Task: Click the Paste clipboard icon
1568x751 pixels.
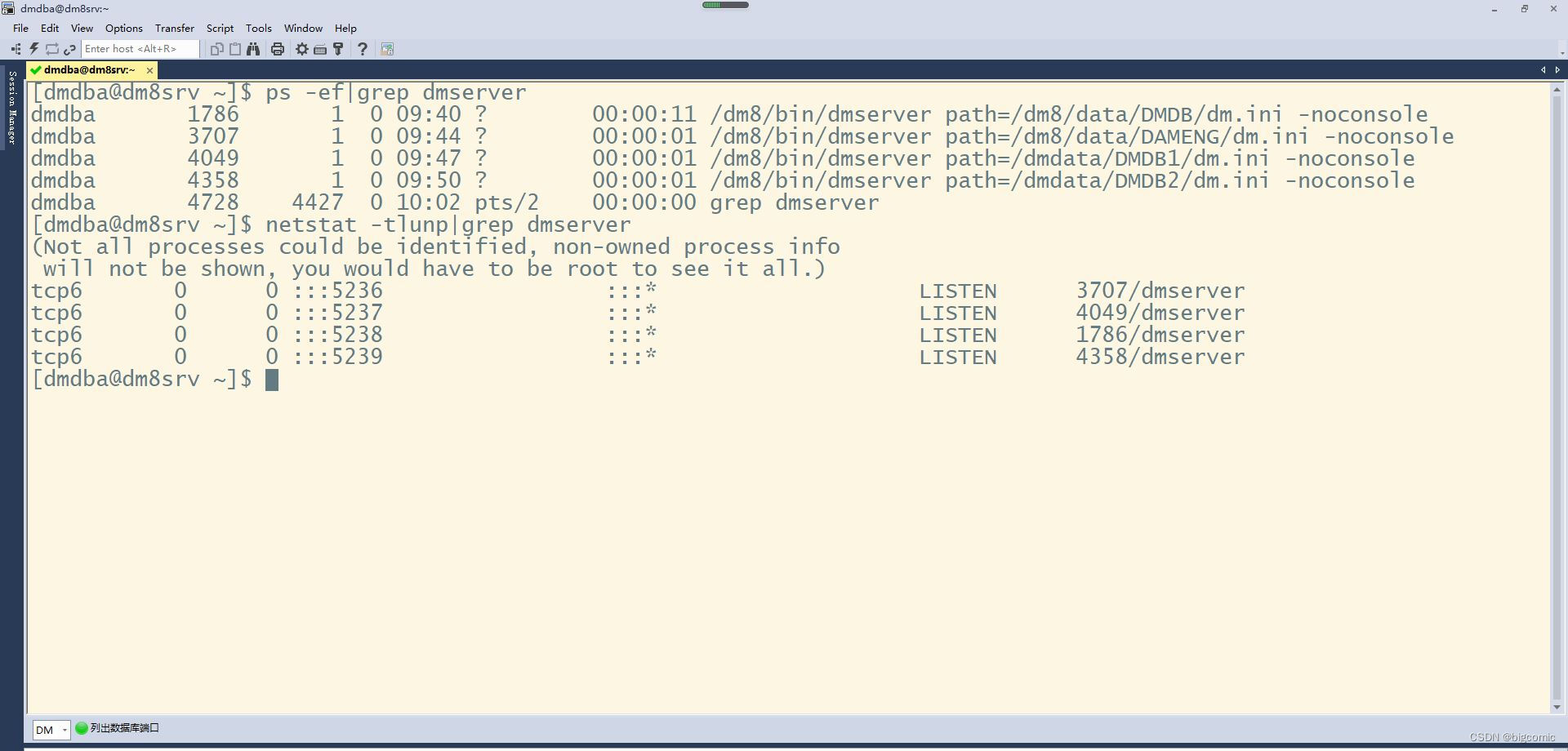Action: click(x=234, y=49)
